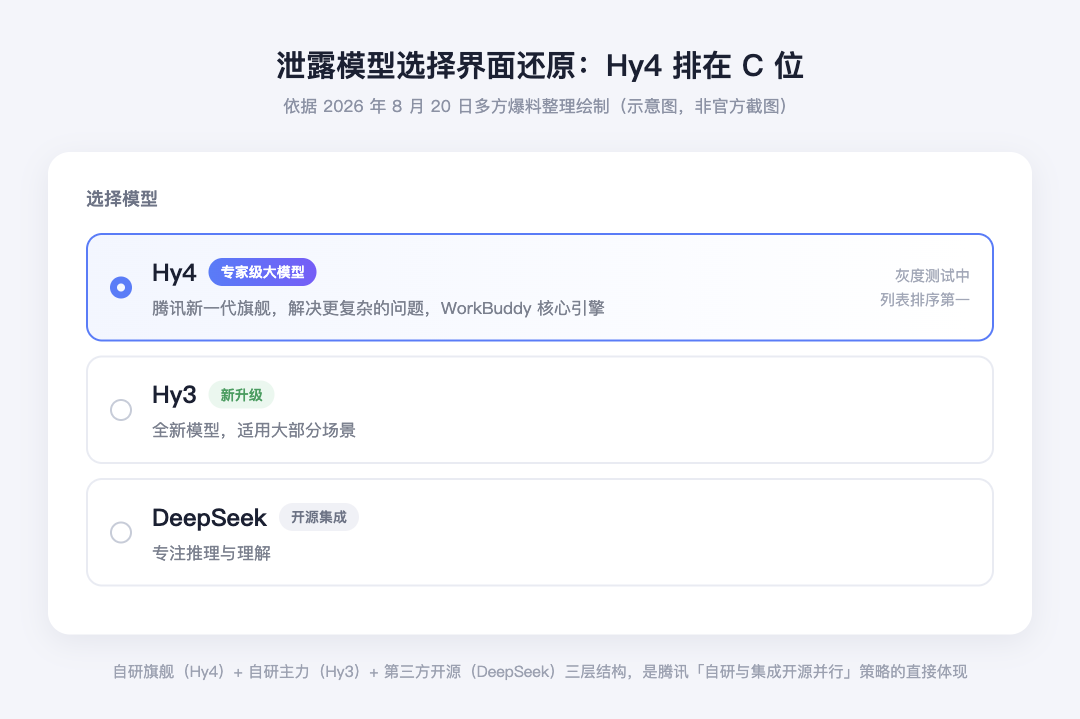Click the Hy4 description mentioning WorkBuddy 核心引擎
The image size is (1080, 719).
(378, 308)
